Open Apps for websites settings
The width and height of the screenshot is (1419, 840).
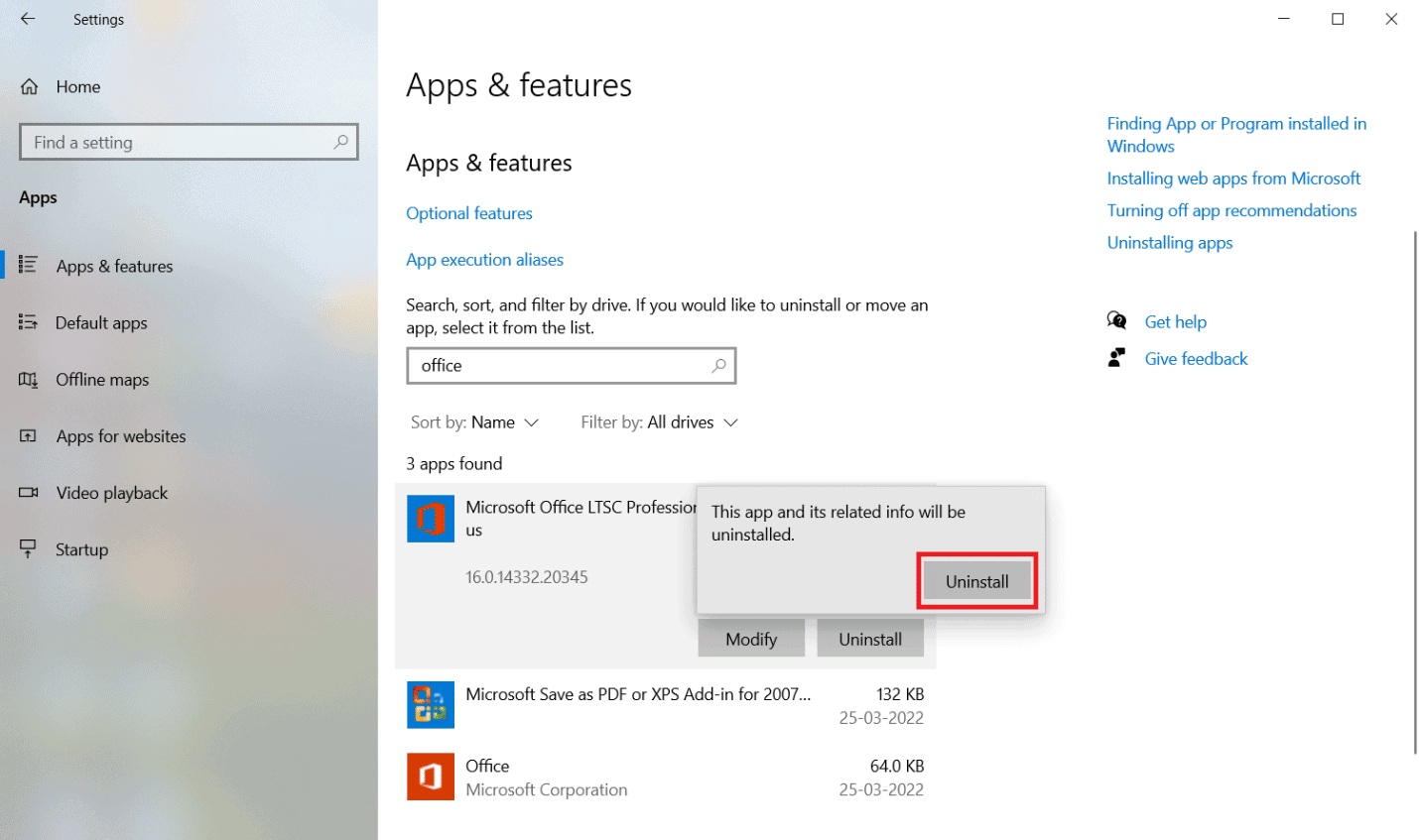point(121,436)
